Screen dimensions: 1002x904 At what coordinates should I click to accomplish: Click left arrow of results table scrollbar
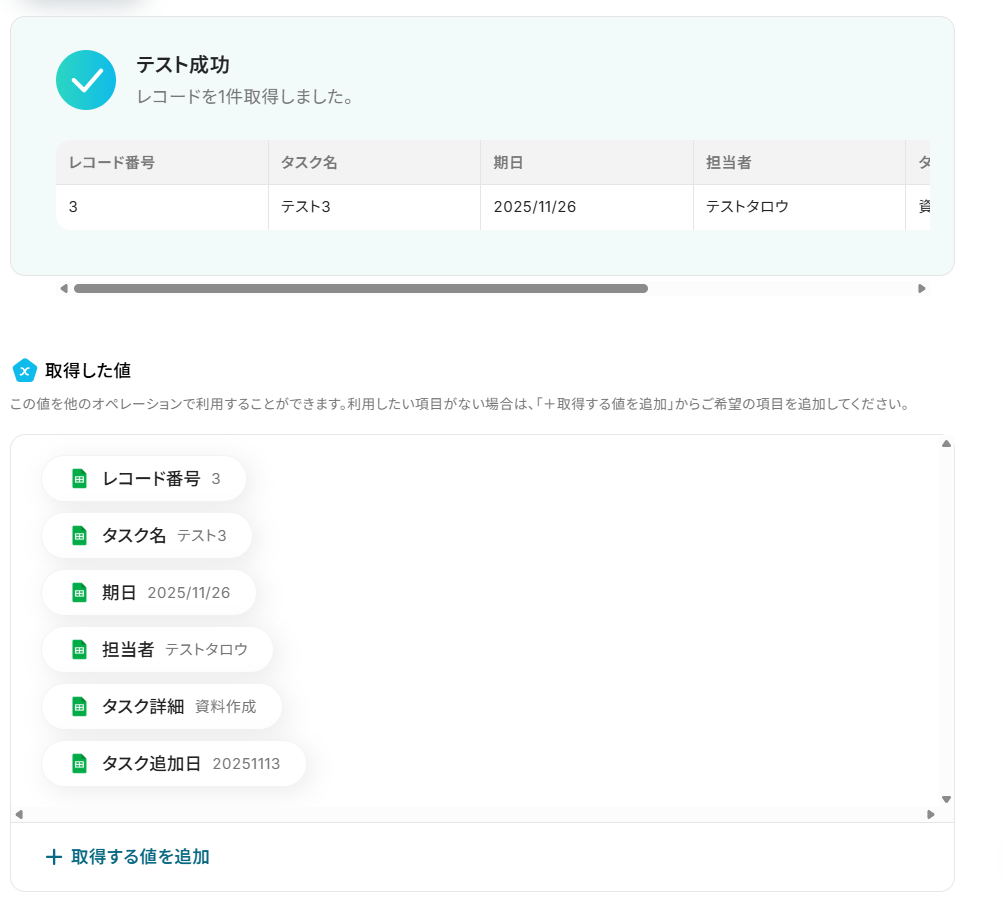pos(64,289)
